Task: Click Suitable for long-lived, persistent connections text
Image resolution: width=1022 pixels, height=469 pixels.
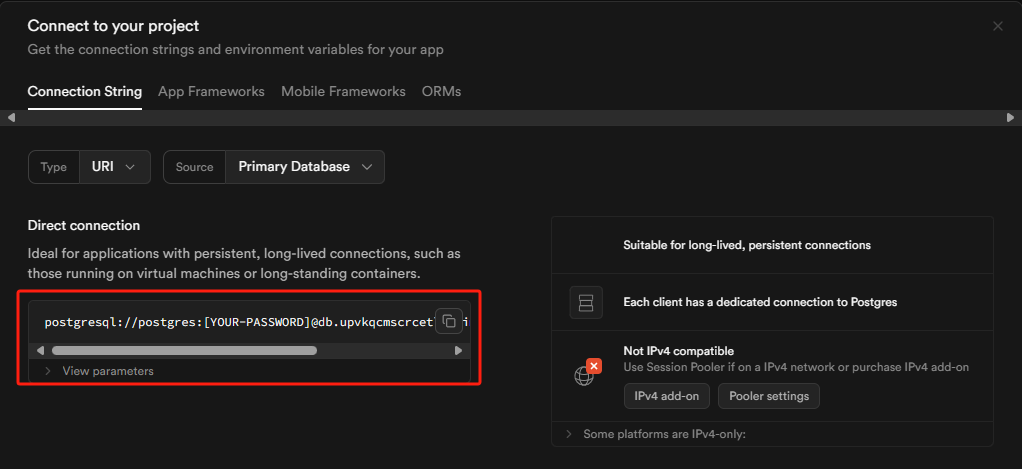Action: [x=747, y=246]
